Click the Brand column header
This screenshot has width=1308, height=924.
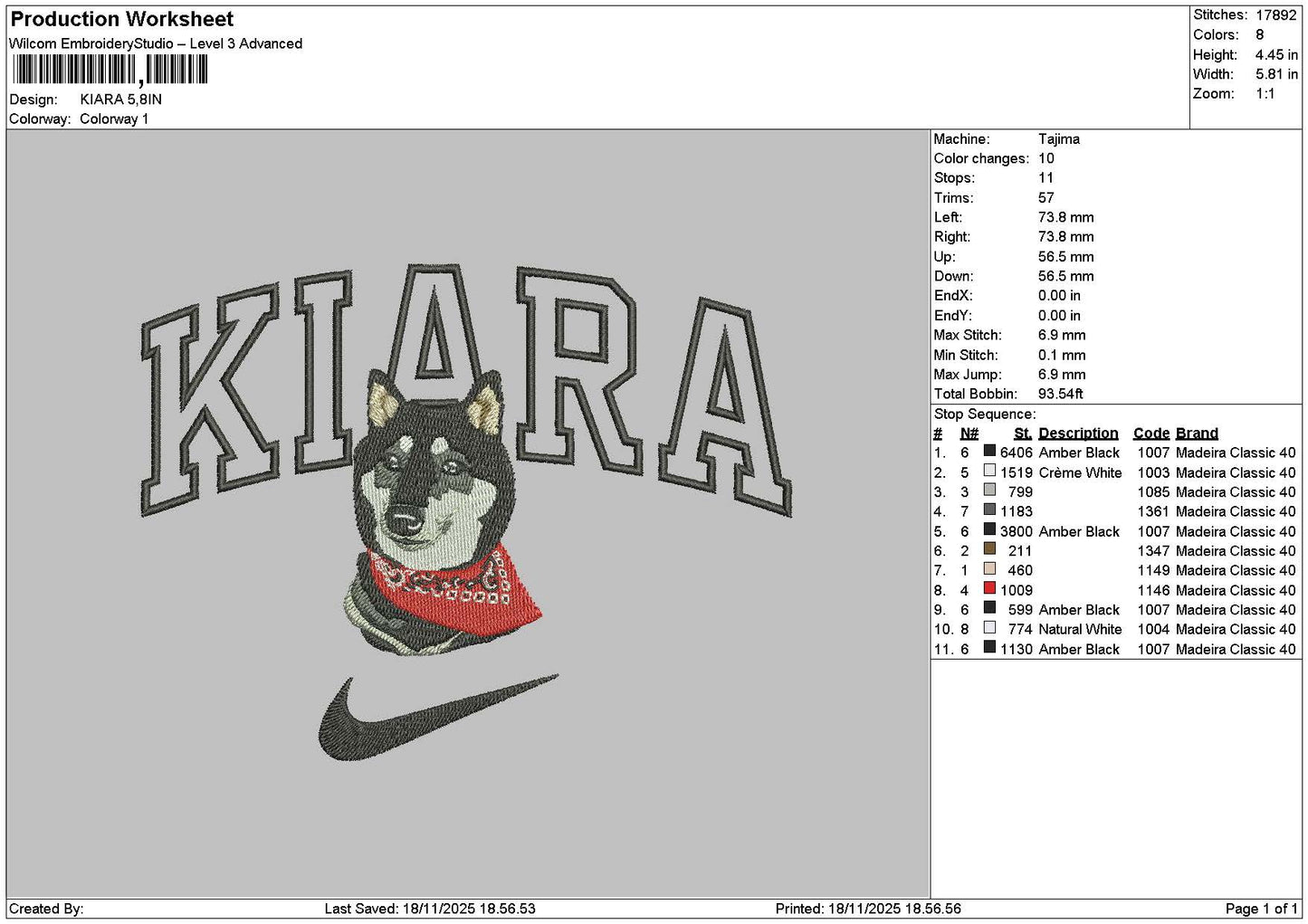[x=1197, y=433]
